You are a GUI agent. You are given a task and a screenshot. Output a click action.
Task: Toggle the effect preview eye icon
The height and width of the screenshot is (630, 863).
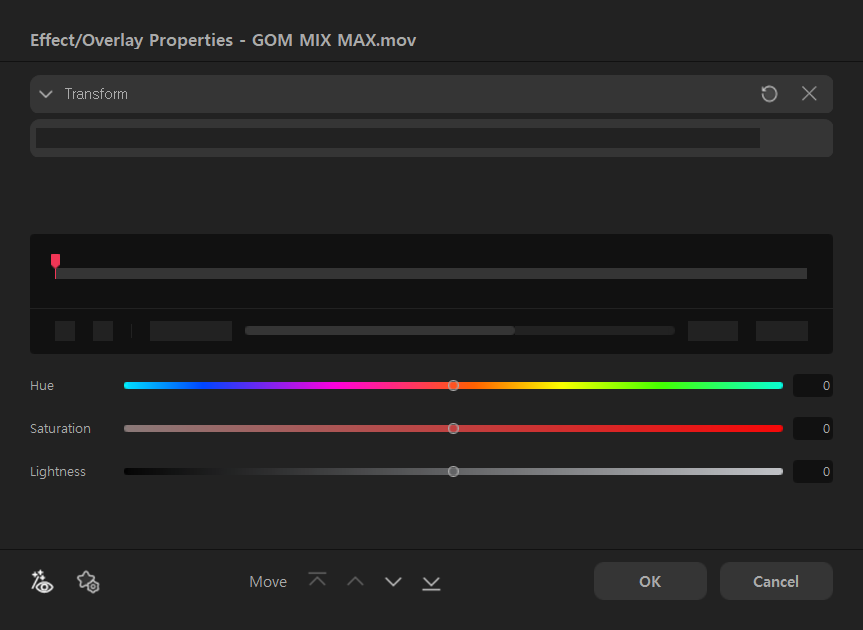42,581
